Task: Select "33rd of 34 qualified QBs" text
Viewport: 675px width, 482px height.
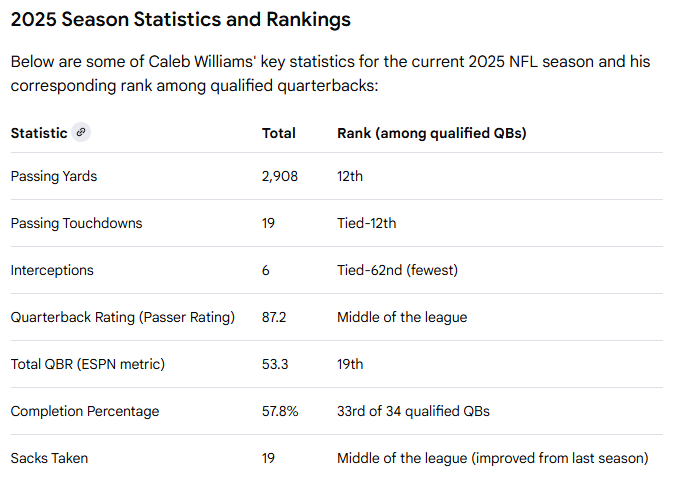Action: coord(413,411)
